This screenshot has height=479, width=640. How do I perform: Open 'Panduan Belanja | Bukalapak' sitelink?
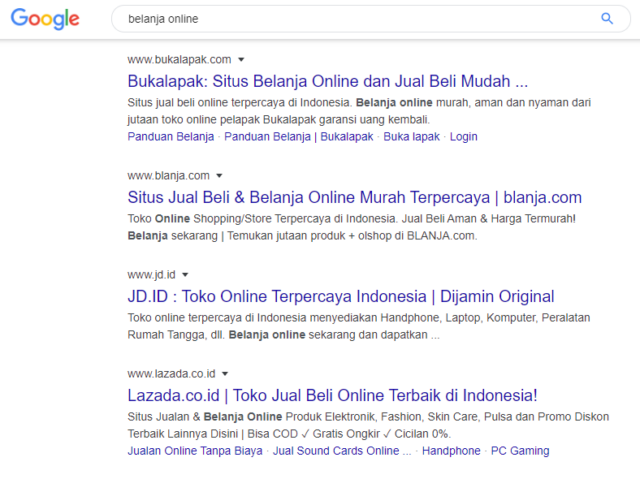[299, 137]
